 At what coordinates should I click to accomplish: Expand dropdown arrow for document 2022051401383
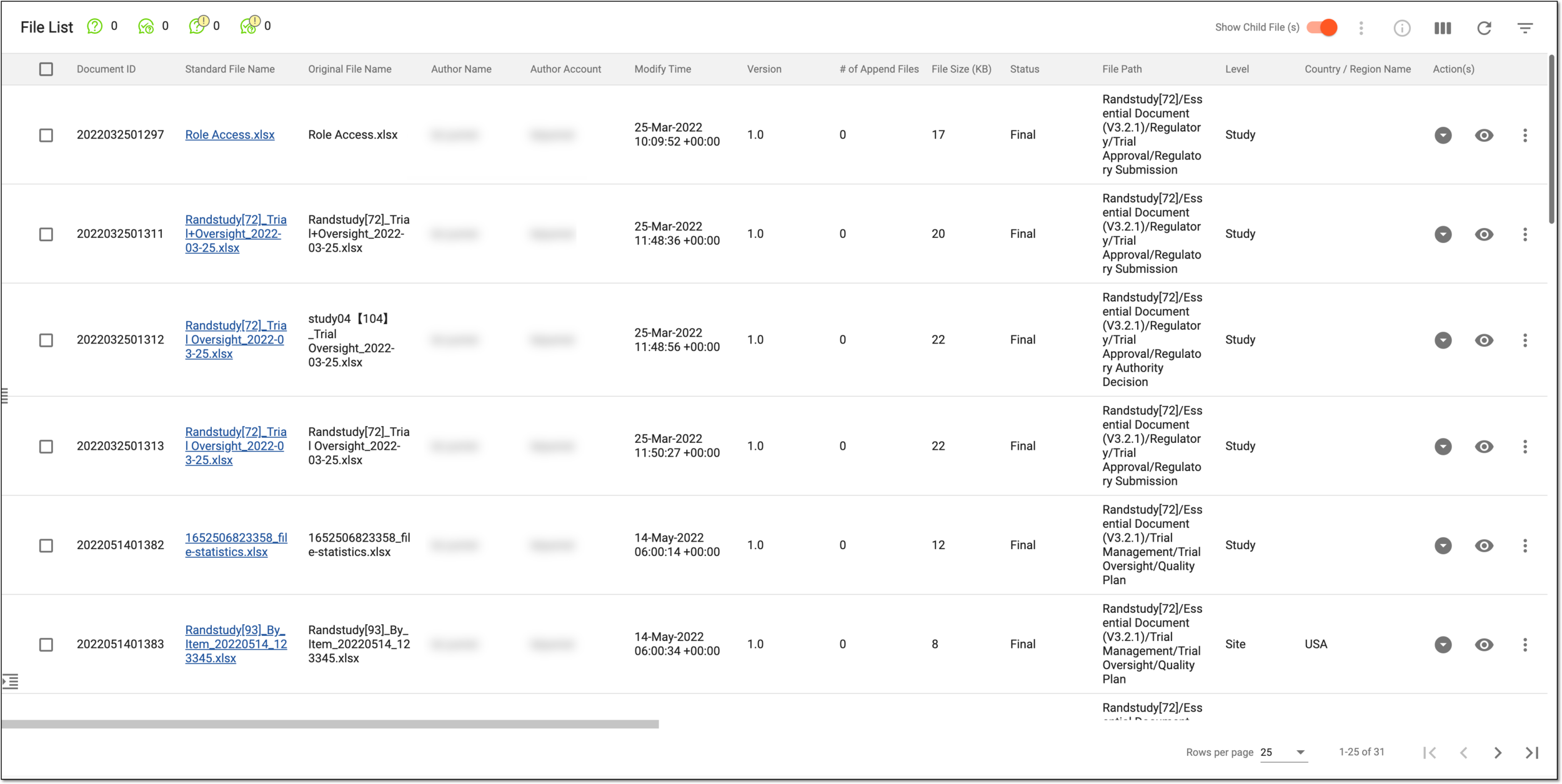tap(1443, 645)
